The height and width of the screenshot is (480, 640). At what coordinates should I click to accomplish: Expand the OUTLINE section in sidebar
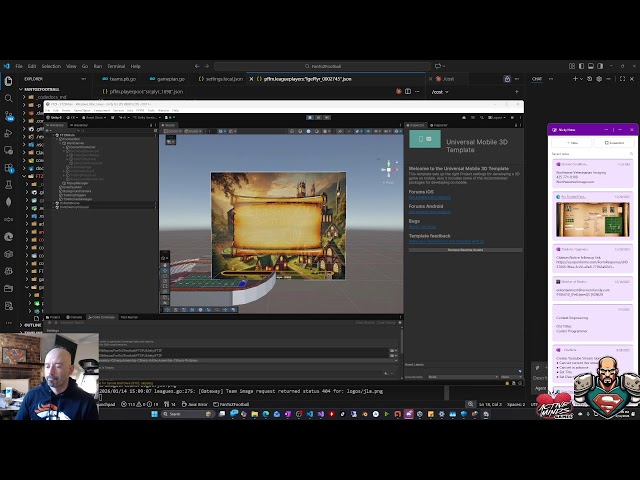pyautogui.click(x=33, y=324)
